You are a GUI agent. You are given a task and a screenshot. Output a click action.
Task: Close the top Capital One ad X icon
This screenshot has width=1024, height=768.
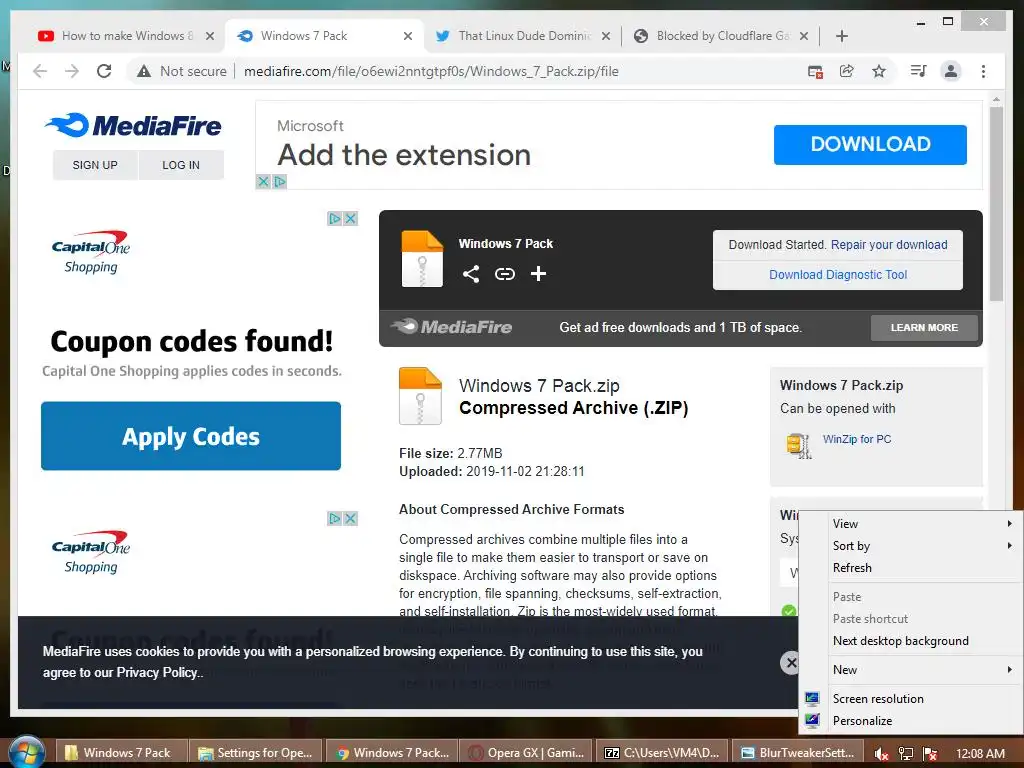click(351, 219)
